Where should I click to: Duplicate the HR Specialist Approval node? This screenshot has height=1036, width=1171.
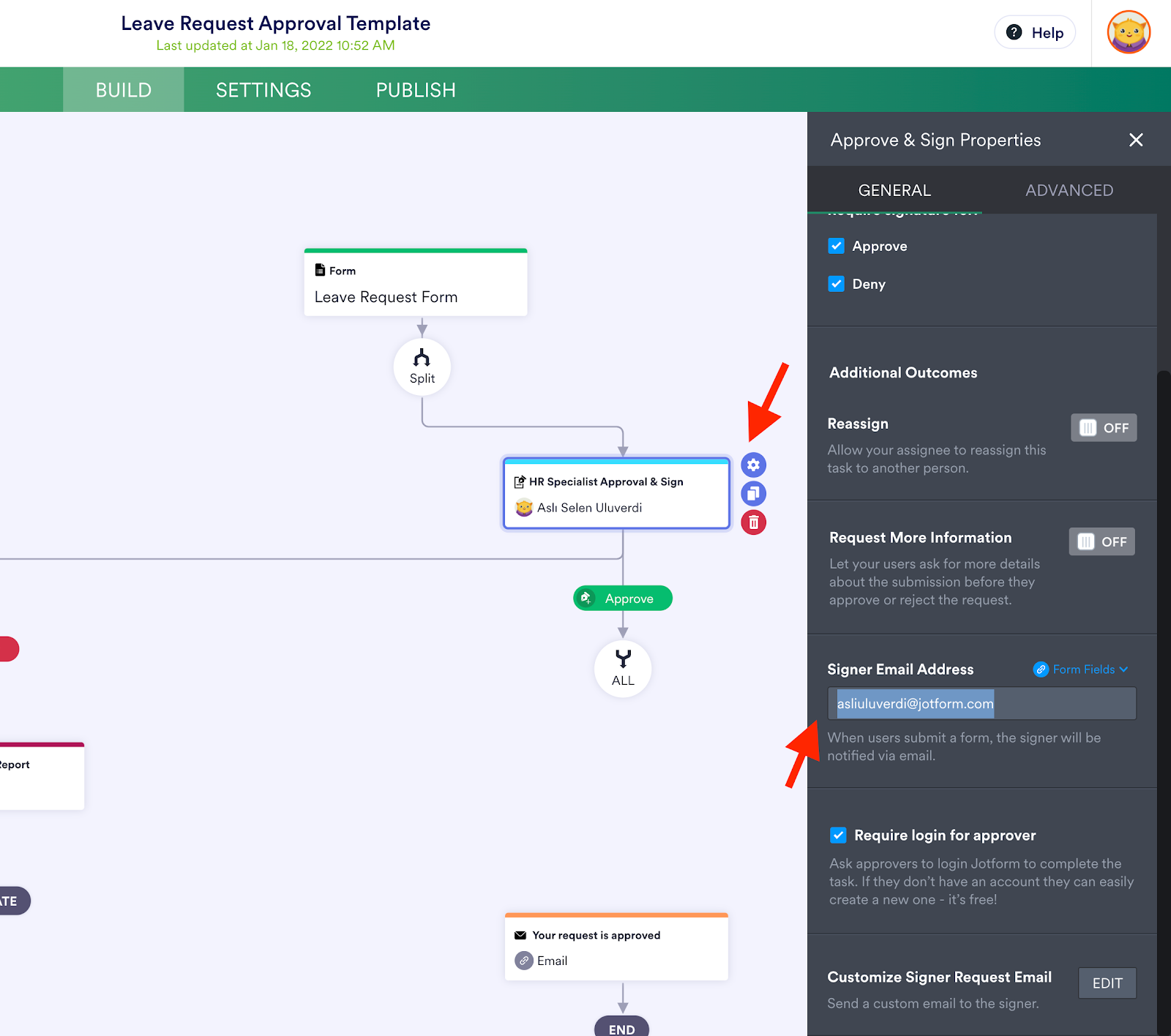click(753, 493)
